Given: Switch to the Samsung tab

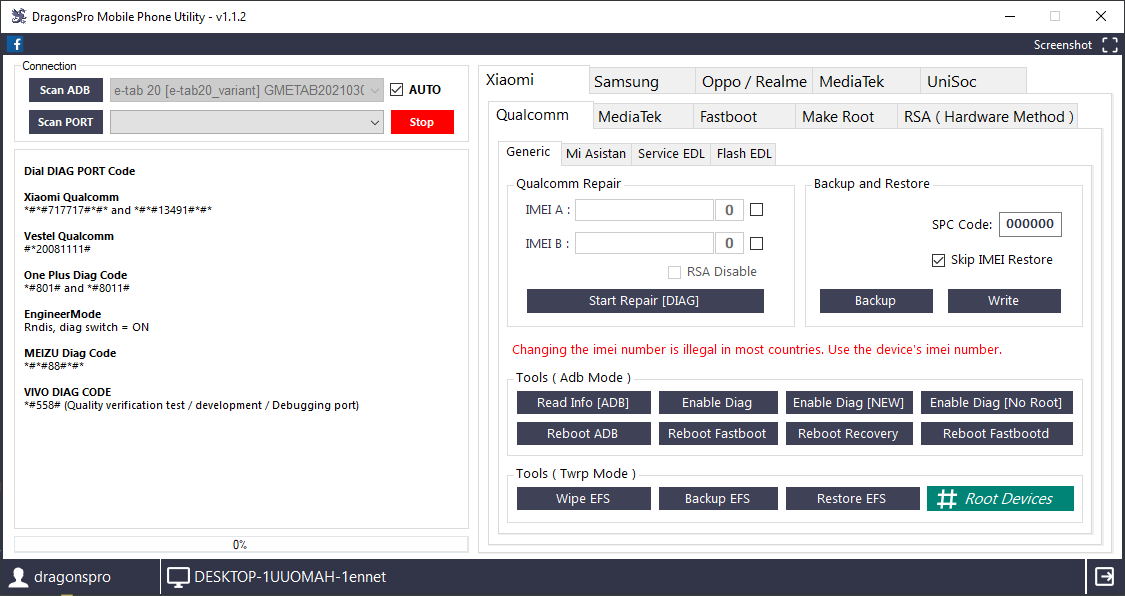Looking at the screenshot, I should coord(642,82).
